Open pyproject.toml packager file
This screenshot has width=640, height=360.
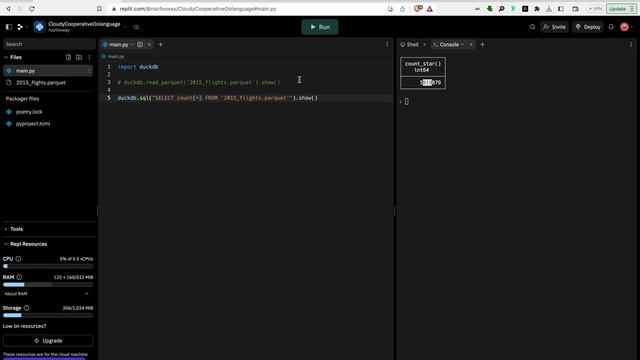(33, 124)
